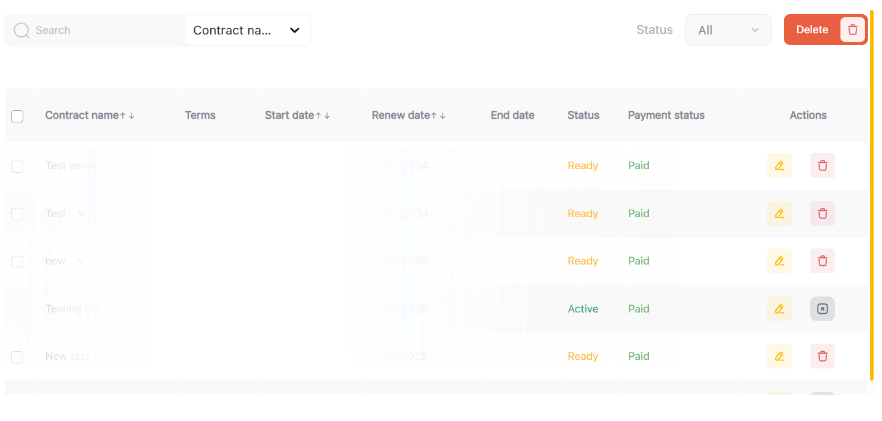The width and height of the screenshot is (882, 421).
Task: Sort Contract name ascending with up arrow
Action: (x=123, y=116)
